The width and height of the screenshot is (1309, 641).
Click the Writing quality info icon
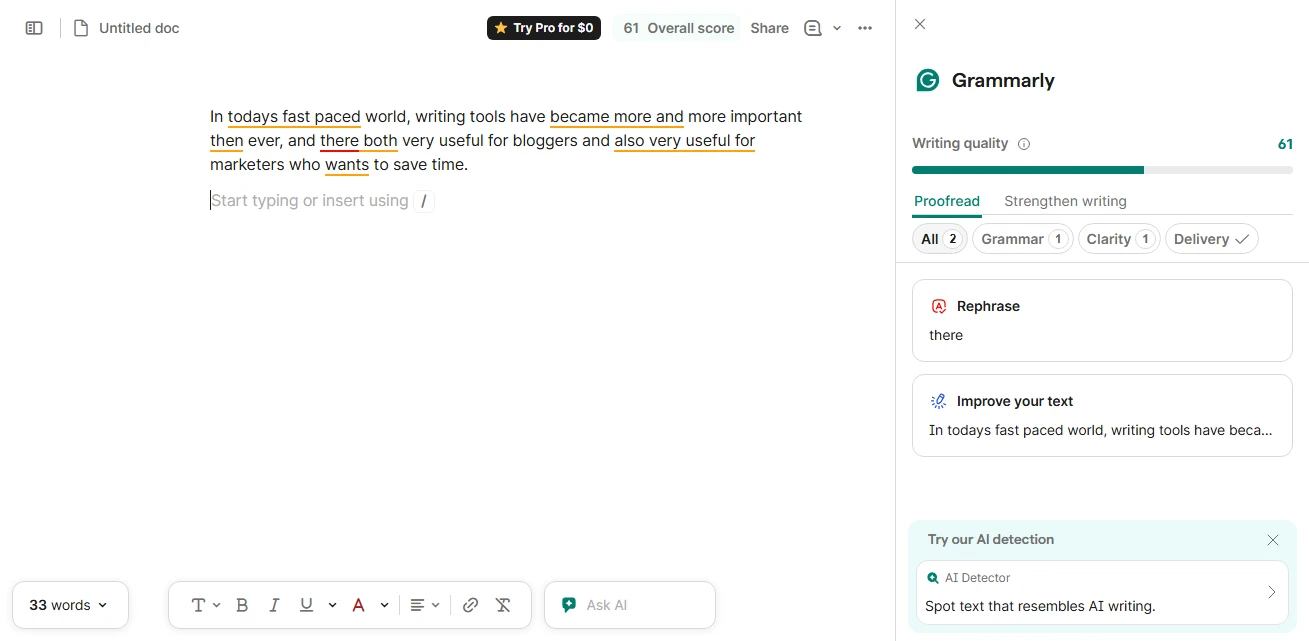(x=1023, y=144)
